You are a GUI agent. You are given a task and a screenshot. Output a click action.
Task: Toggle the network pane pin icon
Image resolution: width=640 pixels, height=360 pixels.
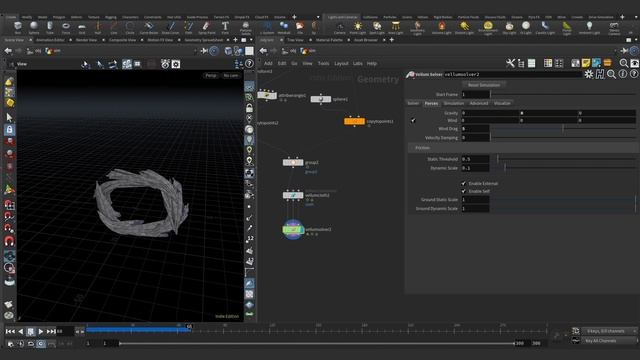click(624, 51)
